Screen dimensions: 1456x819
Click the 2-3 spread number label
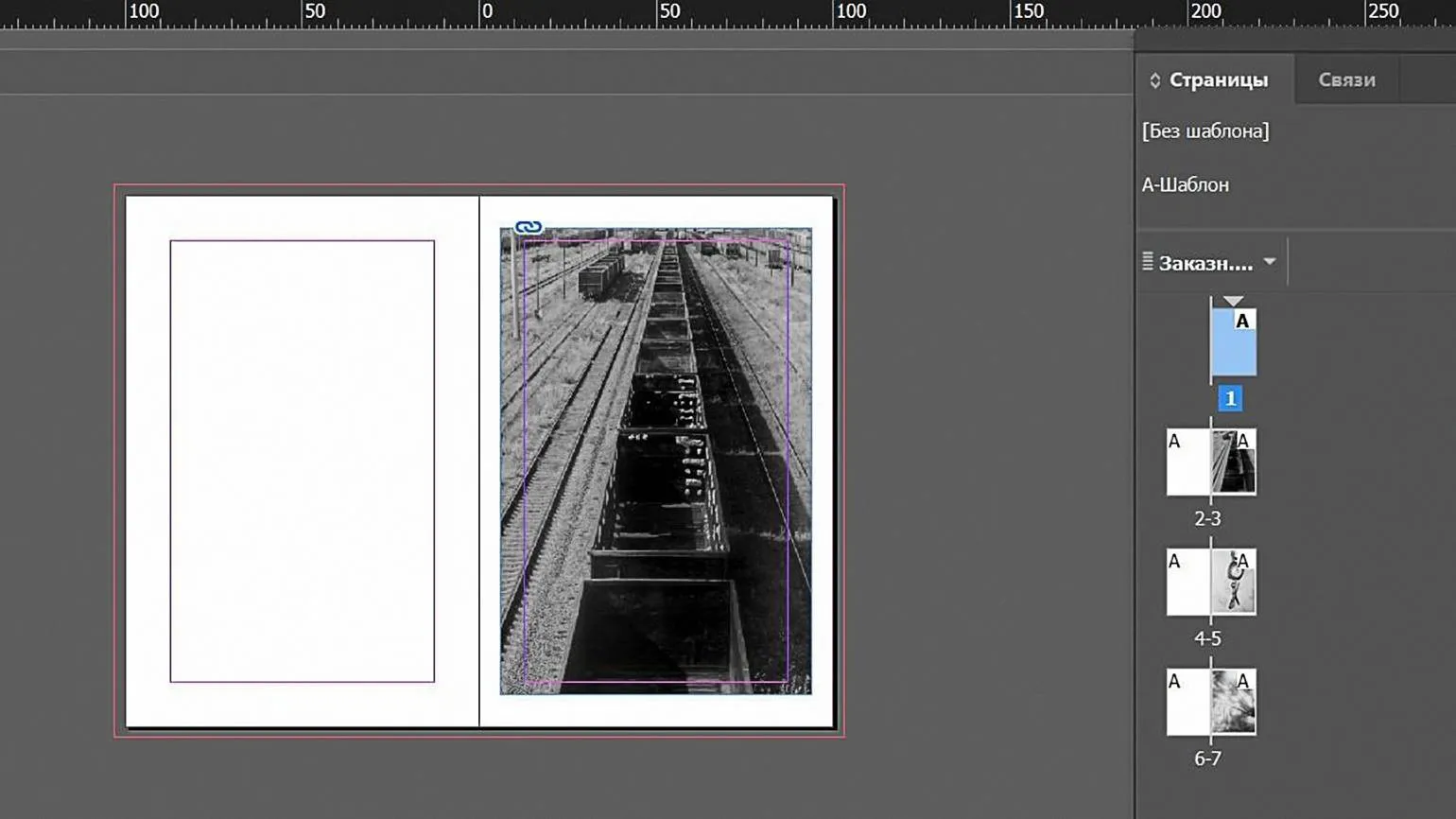(1207, 519)
